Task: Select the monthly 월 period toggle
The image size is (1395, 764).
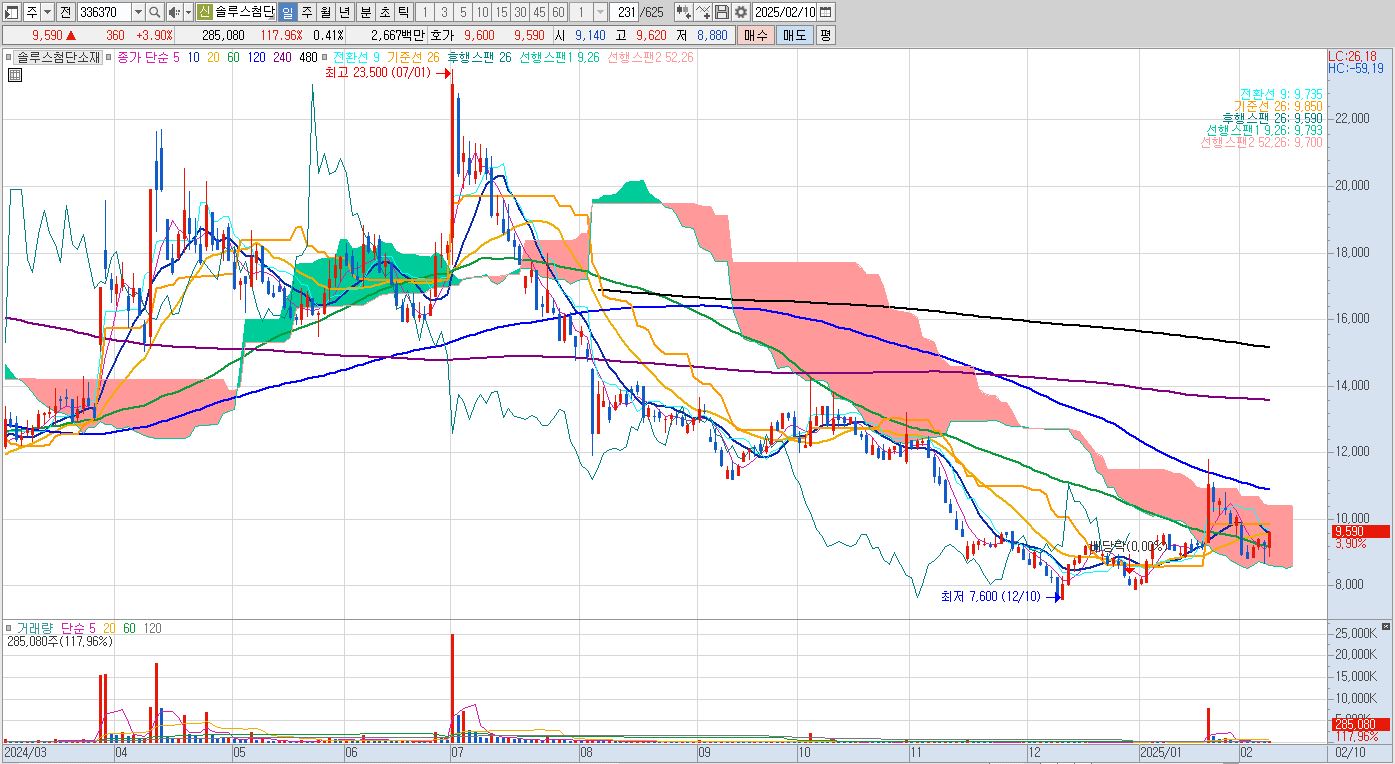Action: [326, 12]
